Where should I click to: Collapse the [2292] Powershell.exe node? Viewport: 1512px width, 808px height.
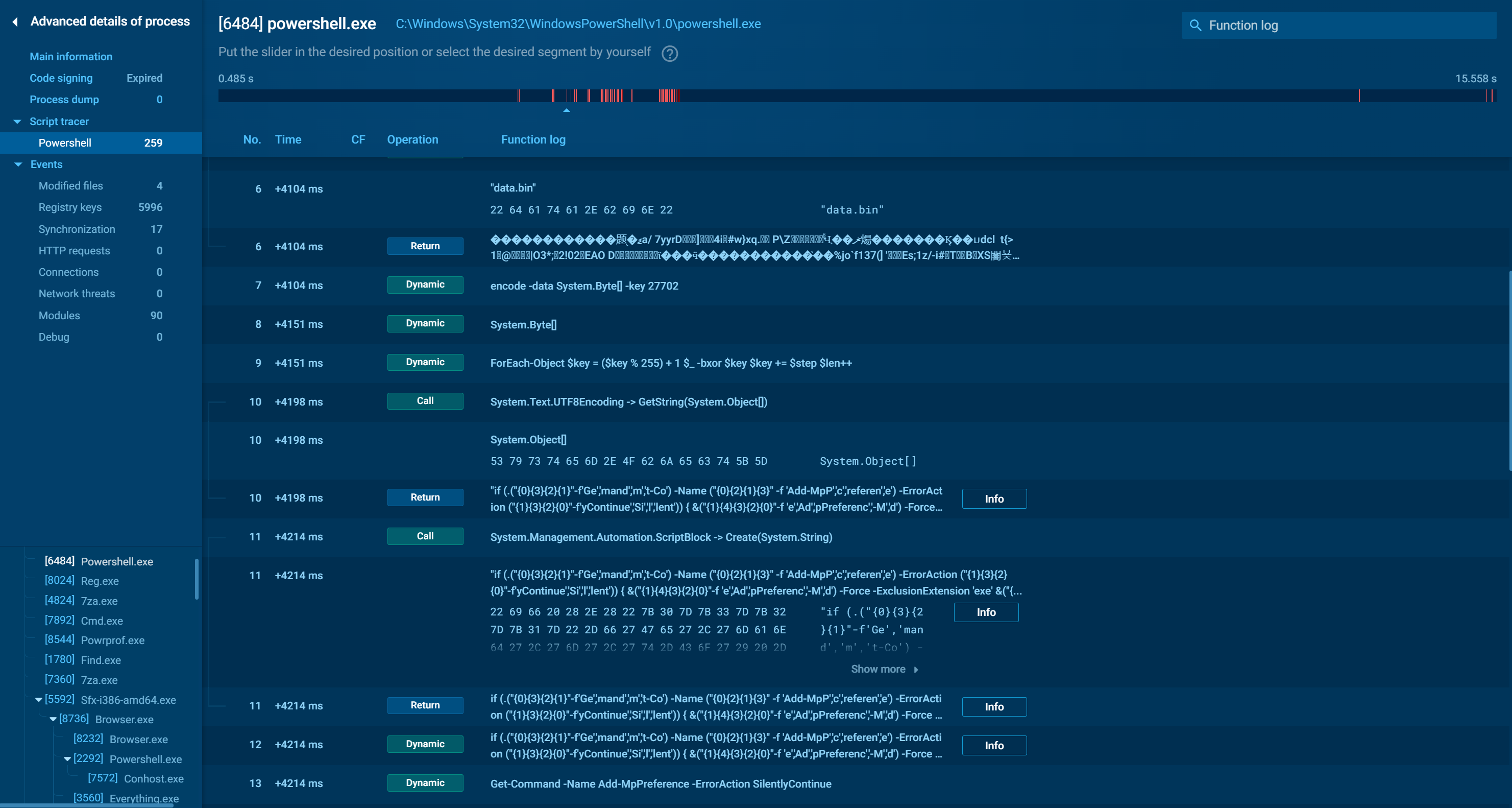click(x=67, y=759)
